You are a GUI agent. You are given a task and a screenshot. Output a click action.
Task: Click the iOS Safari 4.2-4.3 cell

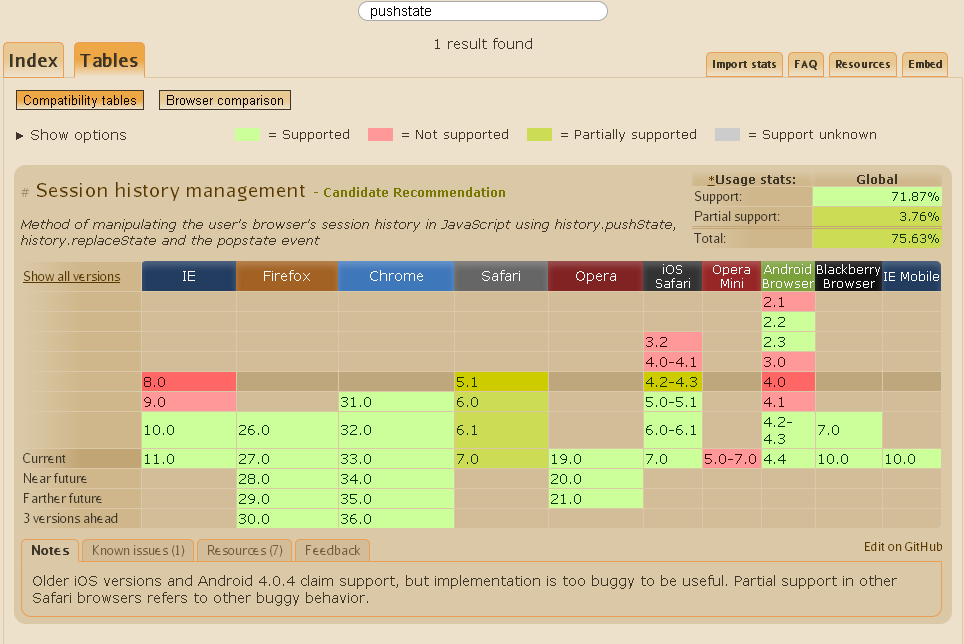pyautogui.click(x=673, y=382)
